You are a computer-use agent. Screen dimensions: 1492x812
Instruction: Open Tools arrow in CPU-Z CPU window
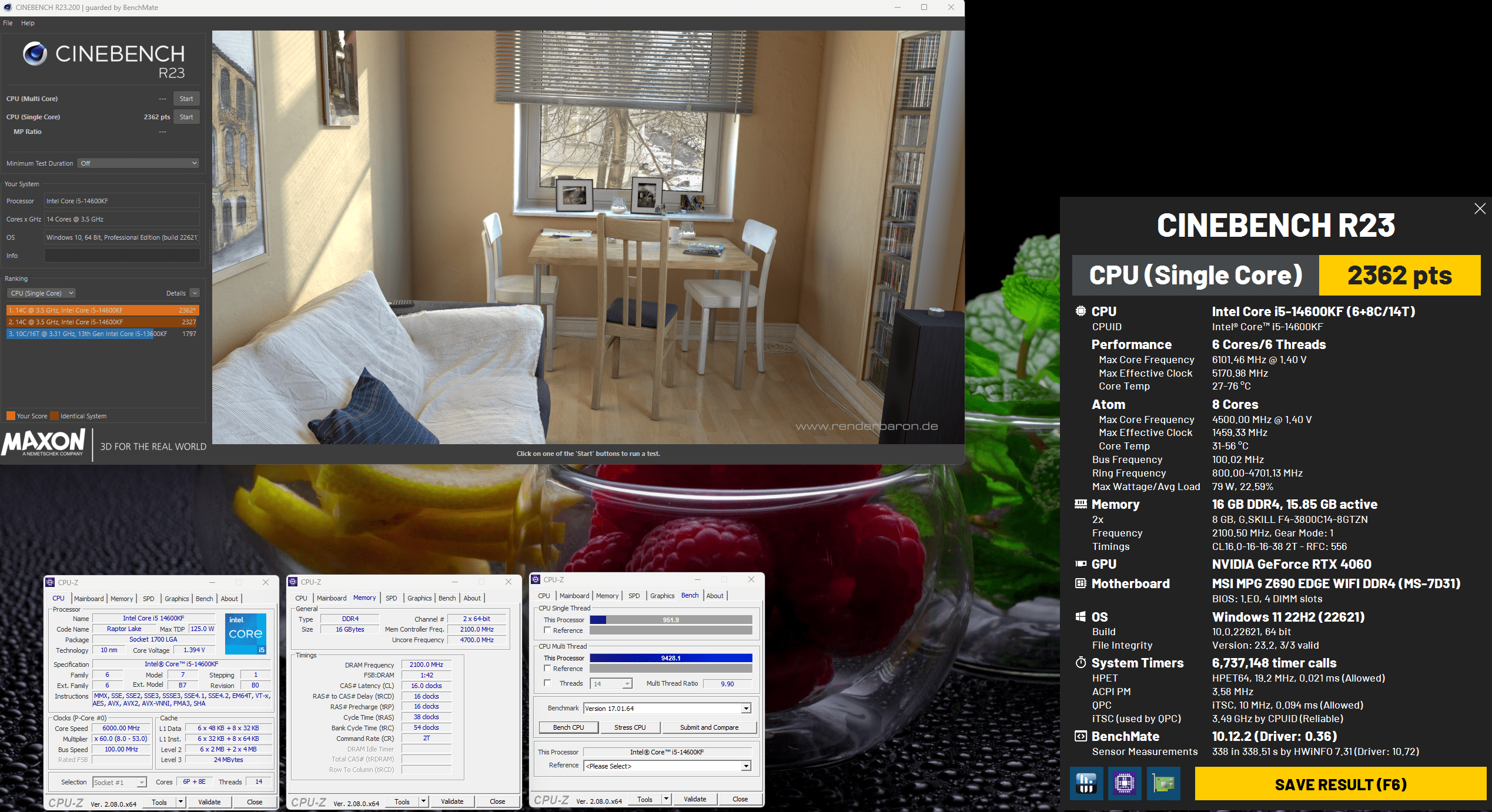pyautogui.click(x=180, y=802)
